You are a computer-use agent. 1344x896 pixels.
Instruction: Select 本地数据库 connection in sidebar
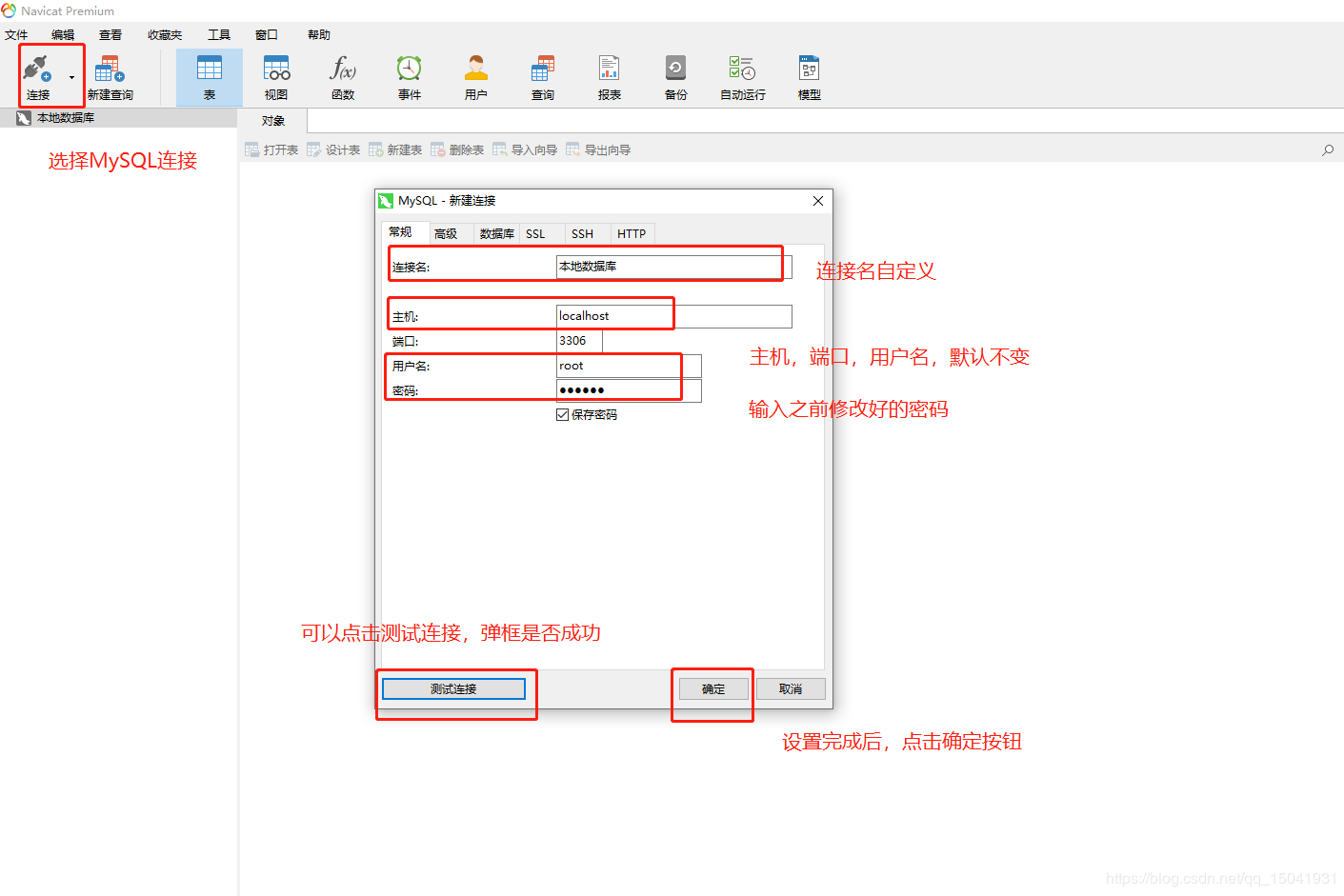point(118,118)
